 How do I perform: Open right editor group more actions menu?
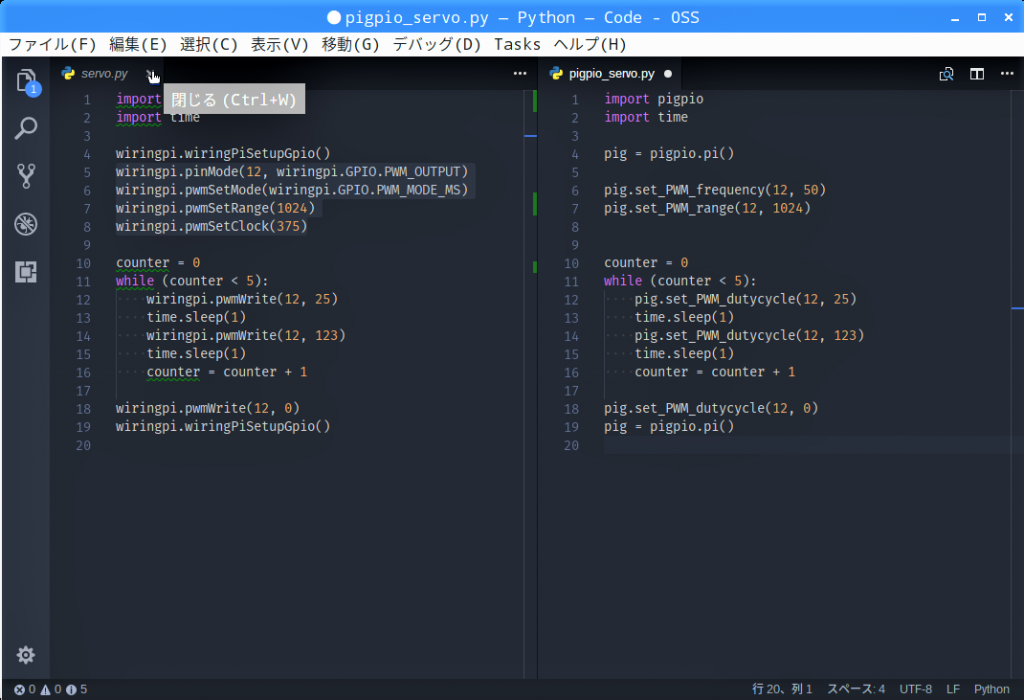[1007, 74]
